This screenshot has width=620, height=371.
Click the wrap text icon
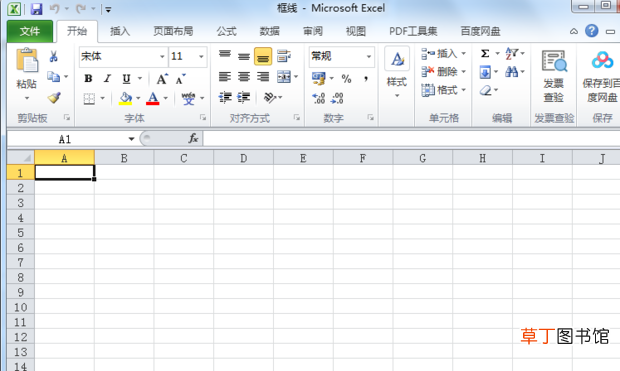point(284,56)
